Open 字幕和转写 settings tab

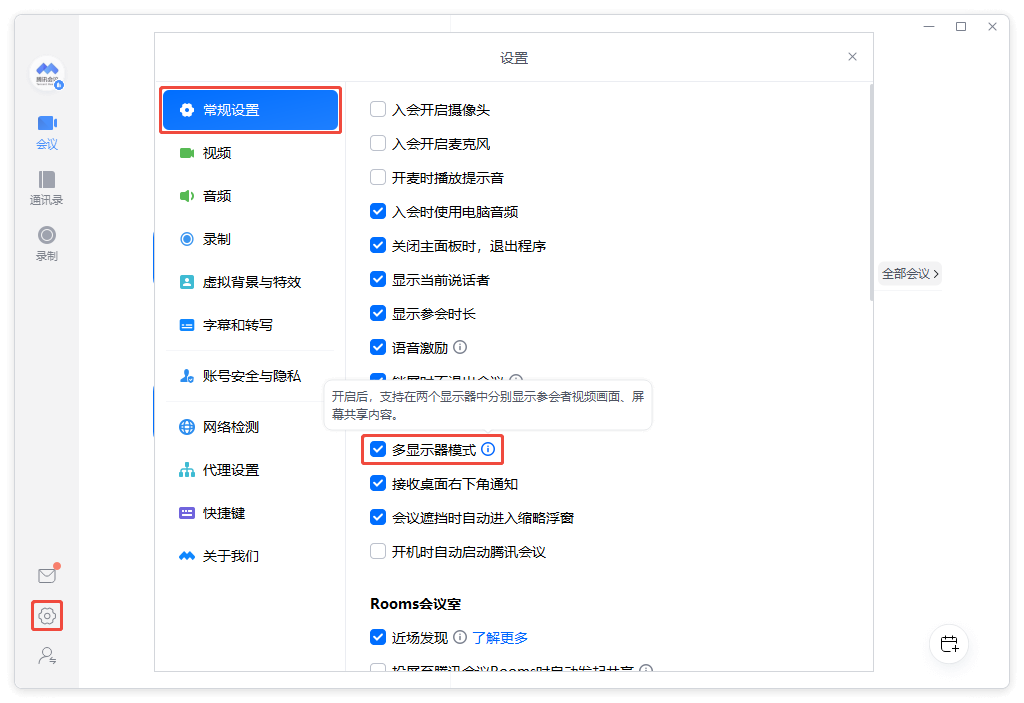click(x=251, y=325)
